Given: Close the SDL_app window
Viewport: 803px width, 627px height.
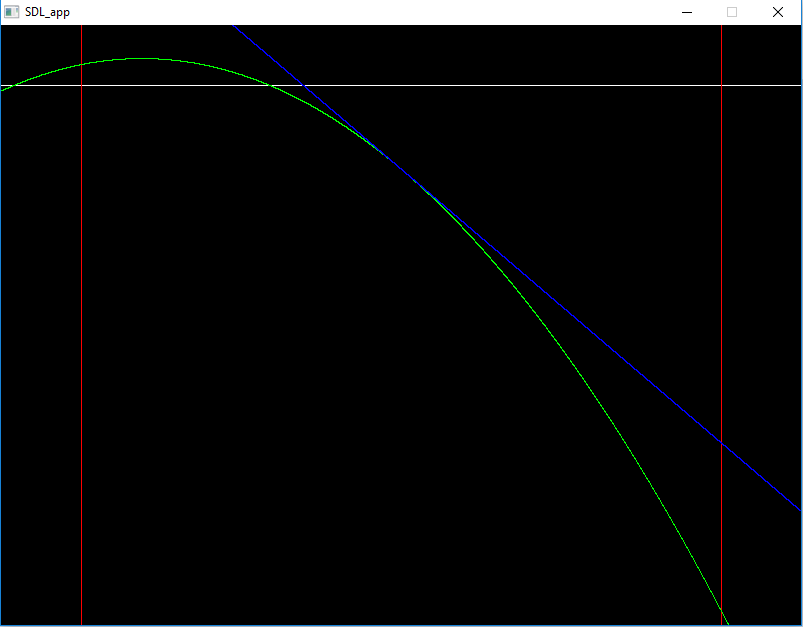Looking at the screenshot, I should (x=778, y=12).
